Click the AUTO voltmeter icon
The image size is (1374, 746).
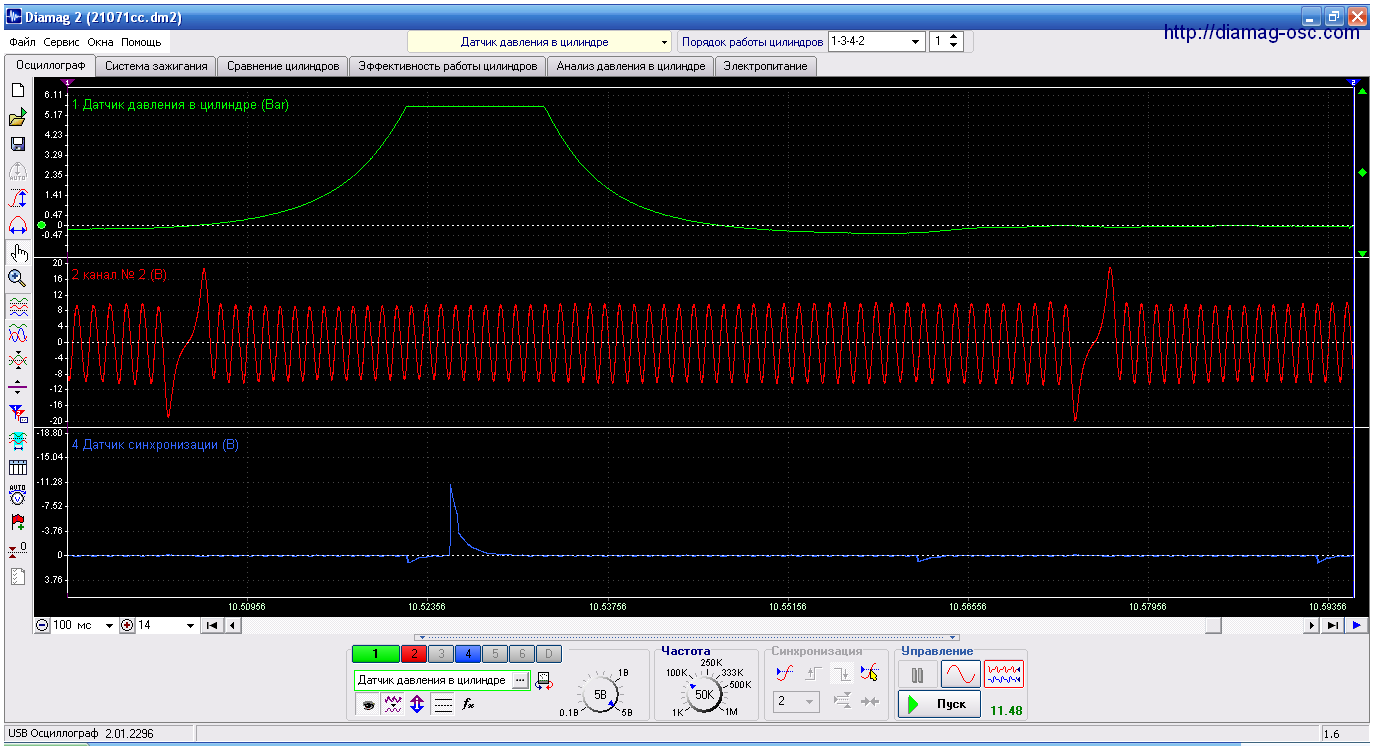(17, 494)
